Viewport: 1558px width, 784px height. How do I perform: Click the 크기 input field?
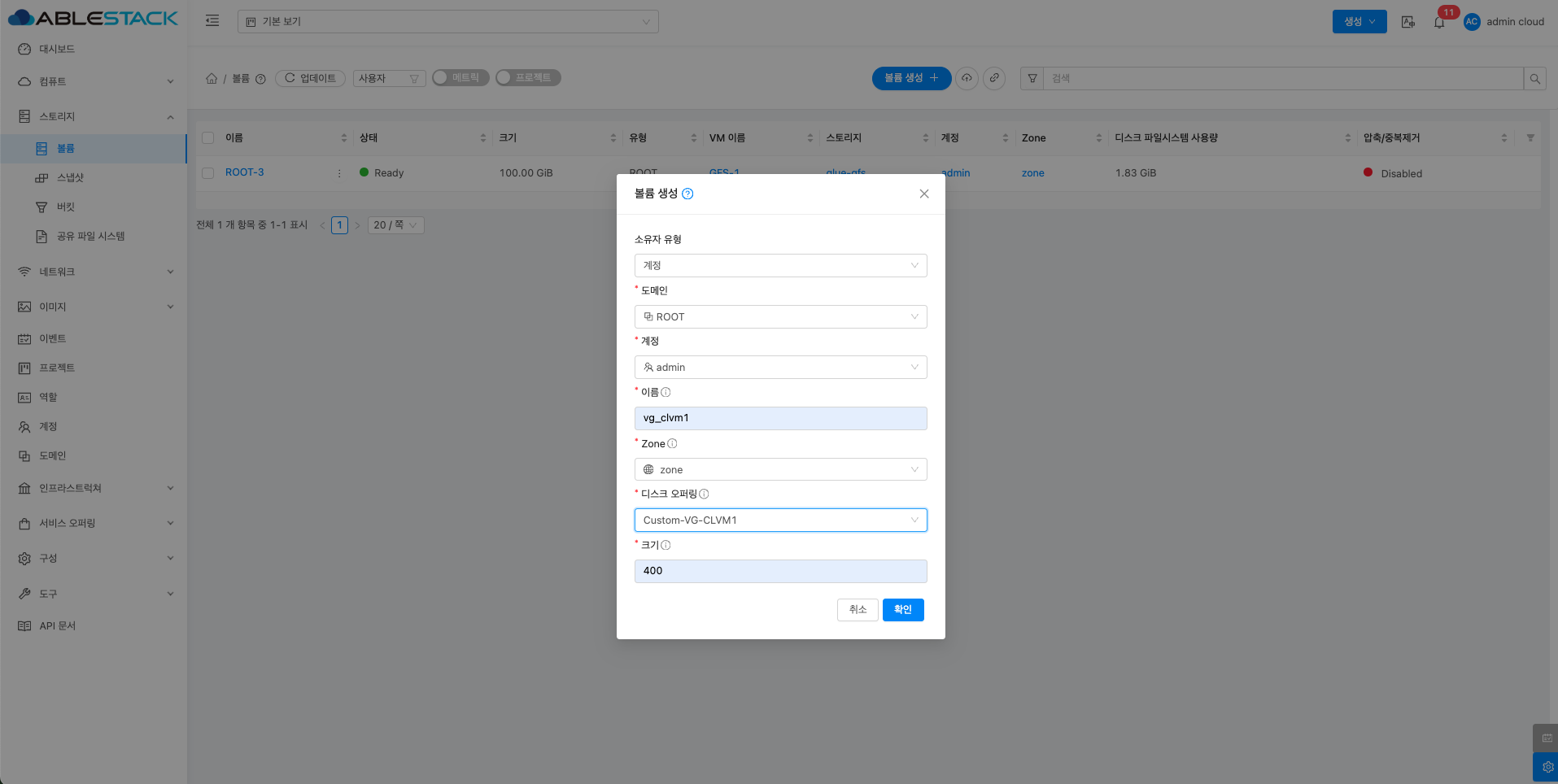point(779,571)
